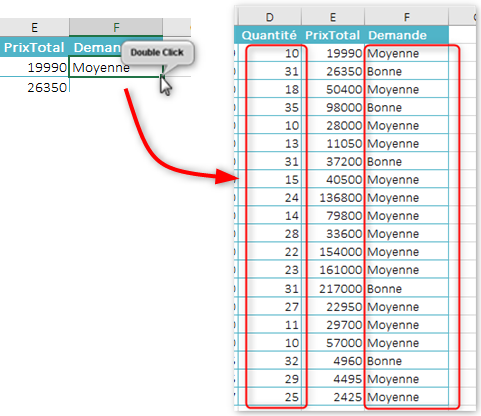This screenshot has height=416, width=481.
Task: Select column D header in the right table
Action: (270, 17)
